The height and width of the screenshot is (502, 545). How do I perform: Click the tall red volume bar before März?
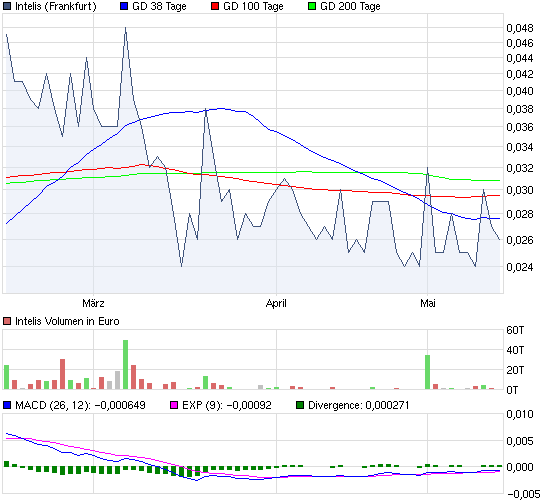[63, 374]
